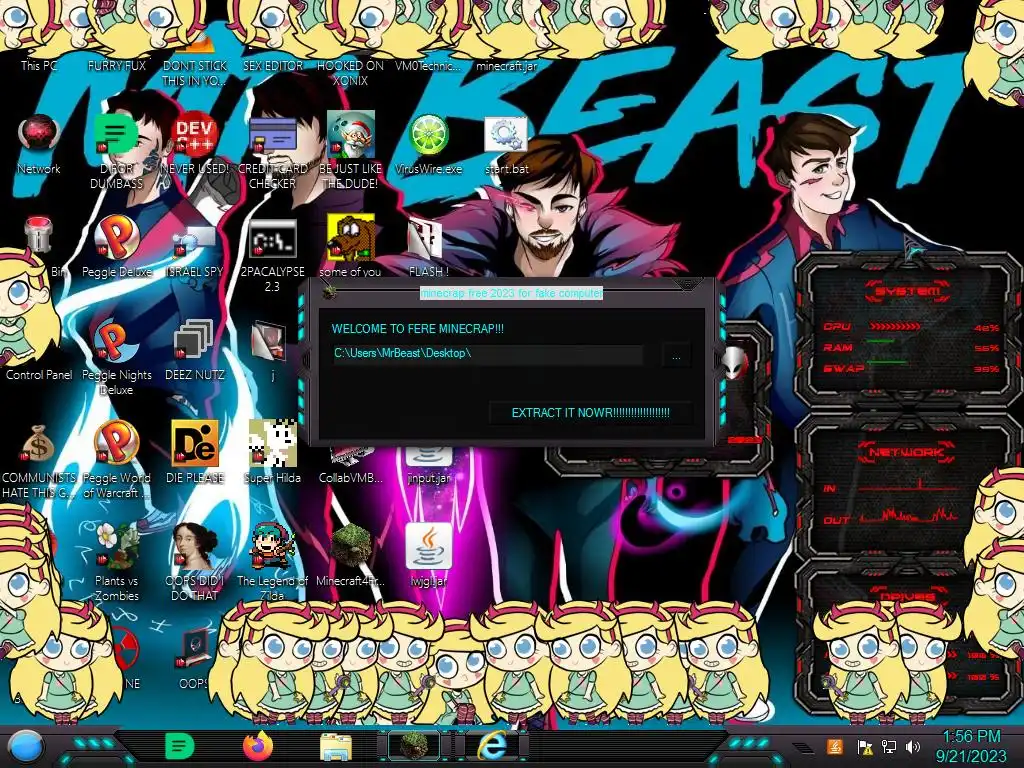The image size is (1024, 768).
Task: Click the C:\Users\MrBeast\Desktop\ path field
Action: point(488,353)
